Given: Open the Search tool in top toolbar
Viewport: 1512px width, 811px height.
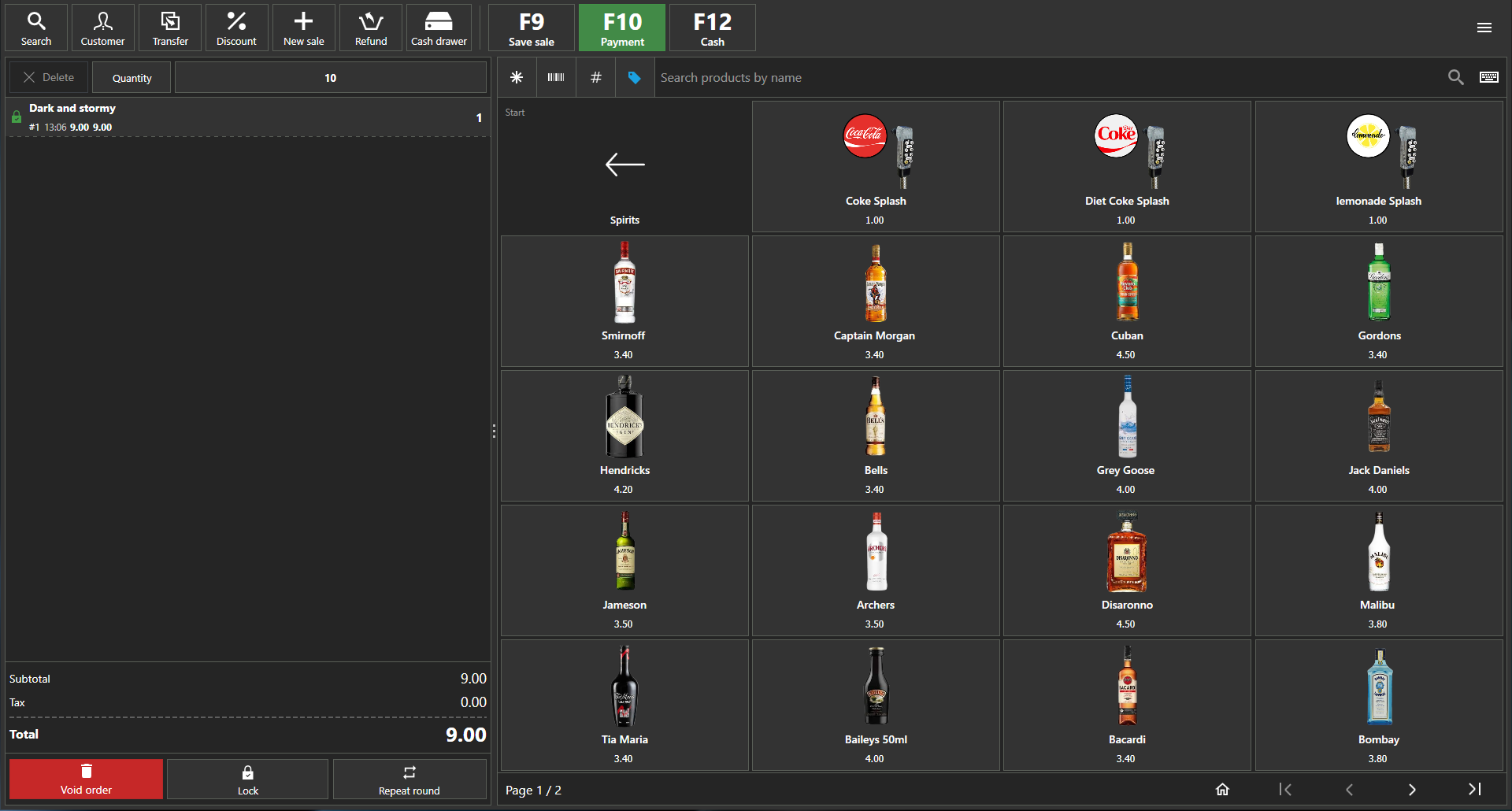Looking at the screenshot, I should tap(36, 28).
